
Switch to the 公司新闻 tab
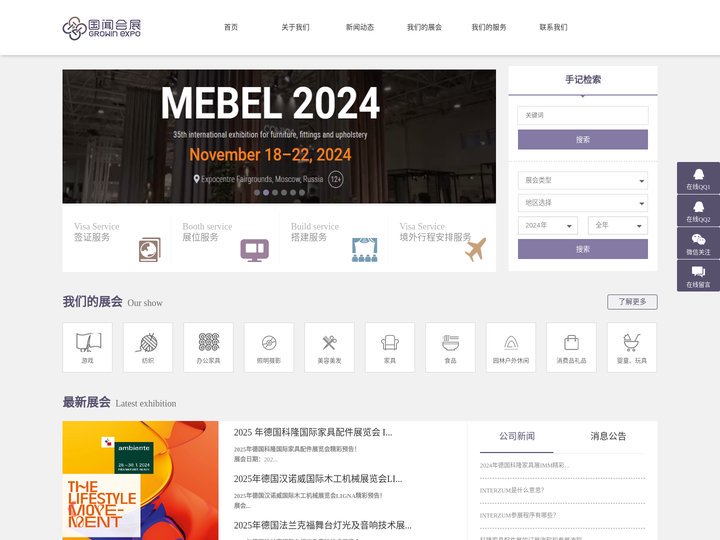[517, 436]
